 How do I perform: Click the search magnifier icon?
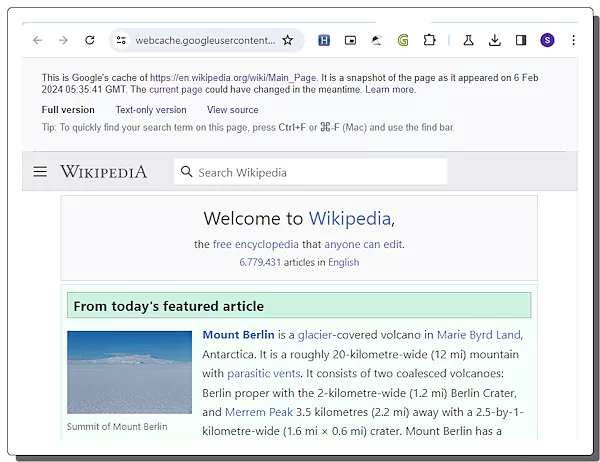tap(186, 171)
